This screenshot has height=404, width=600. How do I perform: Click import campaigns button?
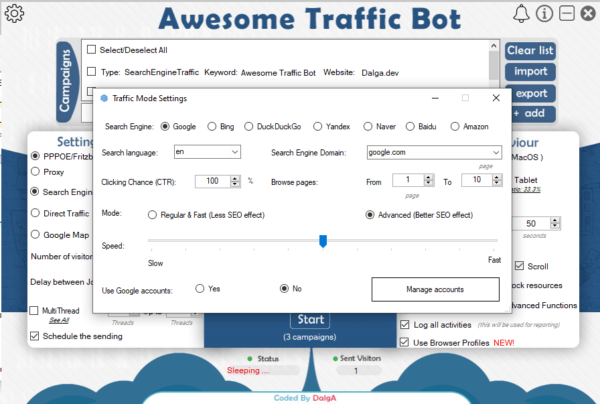tap(530, 72)
